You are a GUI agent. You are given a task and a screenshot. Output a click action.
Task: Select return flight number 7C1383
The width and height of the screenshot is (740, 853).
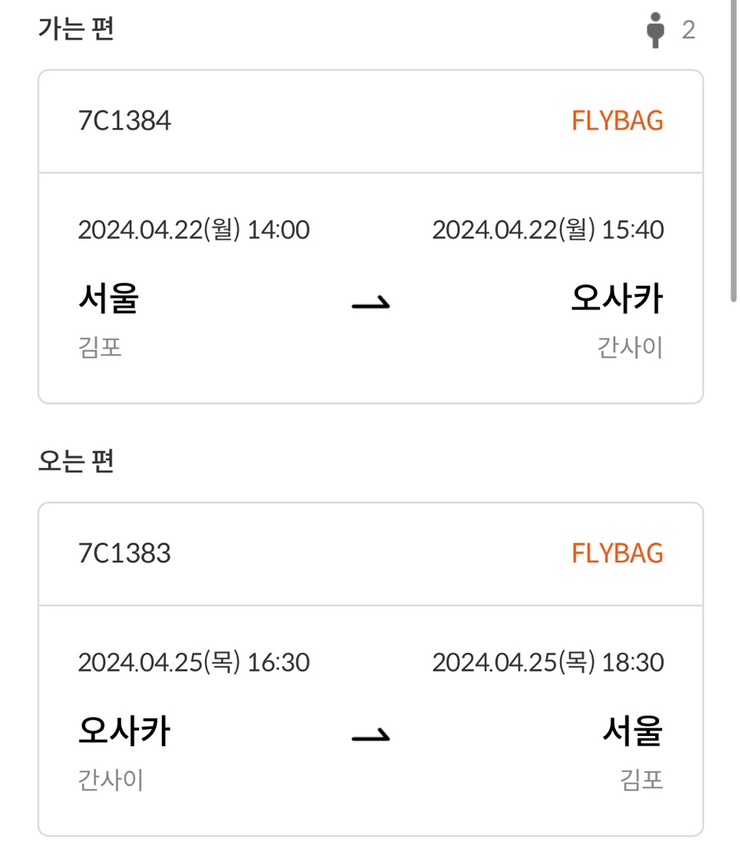(x=124, y=553)
